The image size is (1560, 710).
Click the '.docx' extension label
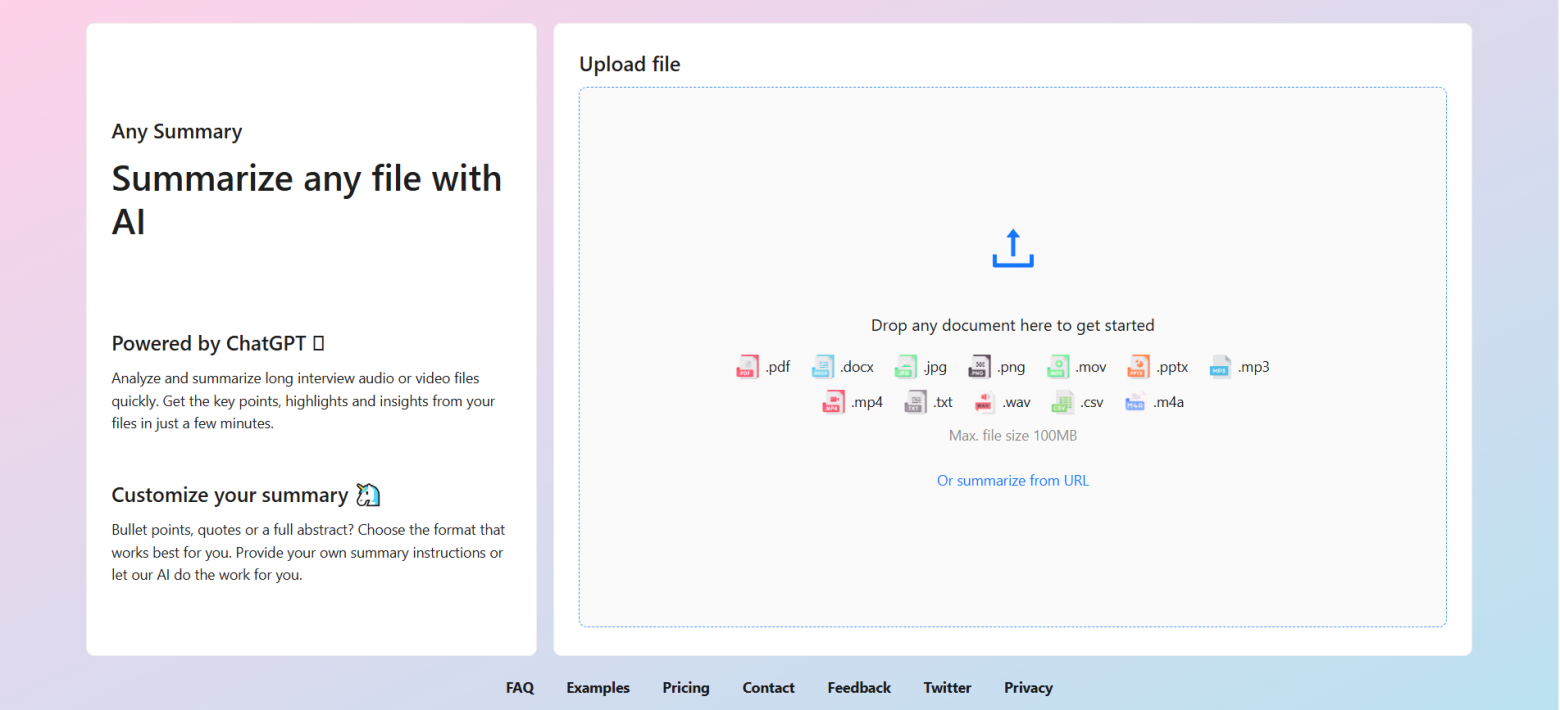[x=857, y=367]
